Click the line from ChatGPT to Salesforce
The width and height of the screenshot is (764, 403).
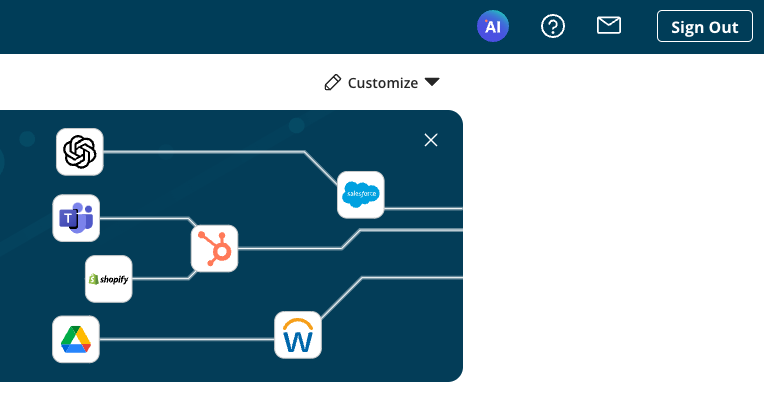(x=205, y=152)
